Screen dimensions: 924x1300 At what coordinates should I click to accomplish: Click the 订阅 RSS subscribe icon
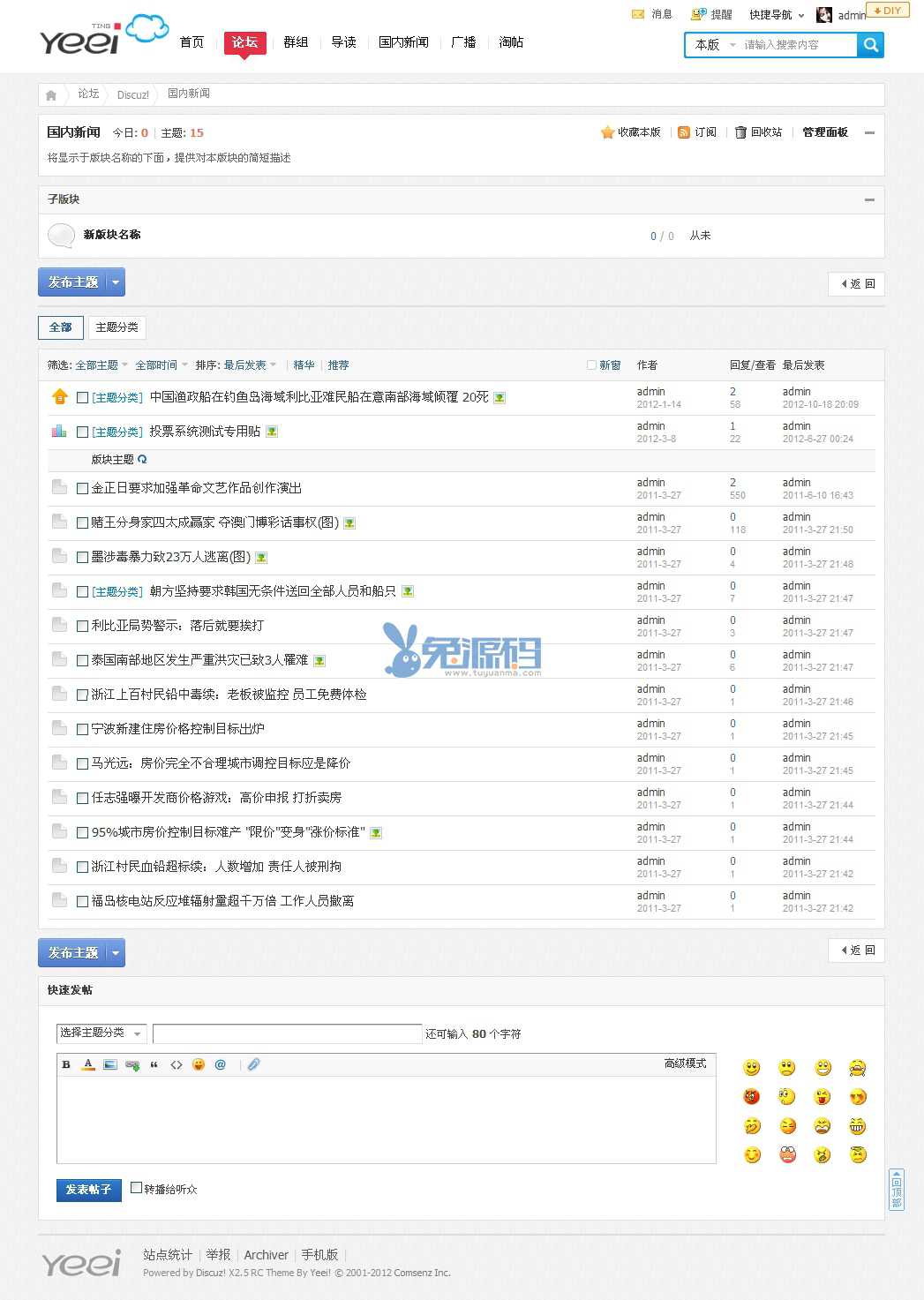pos(684,132)
